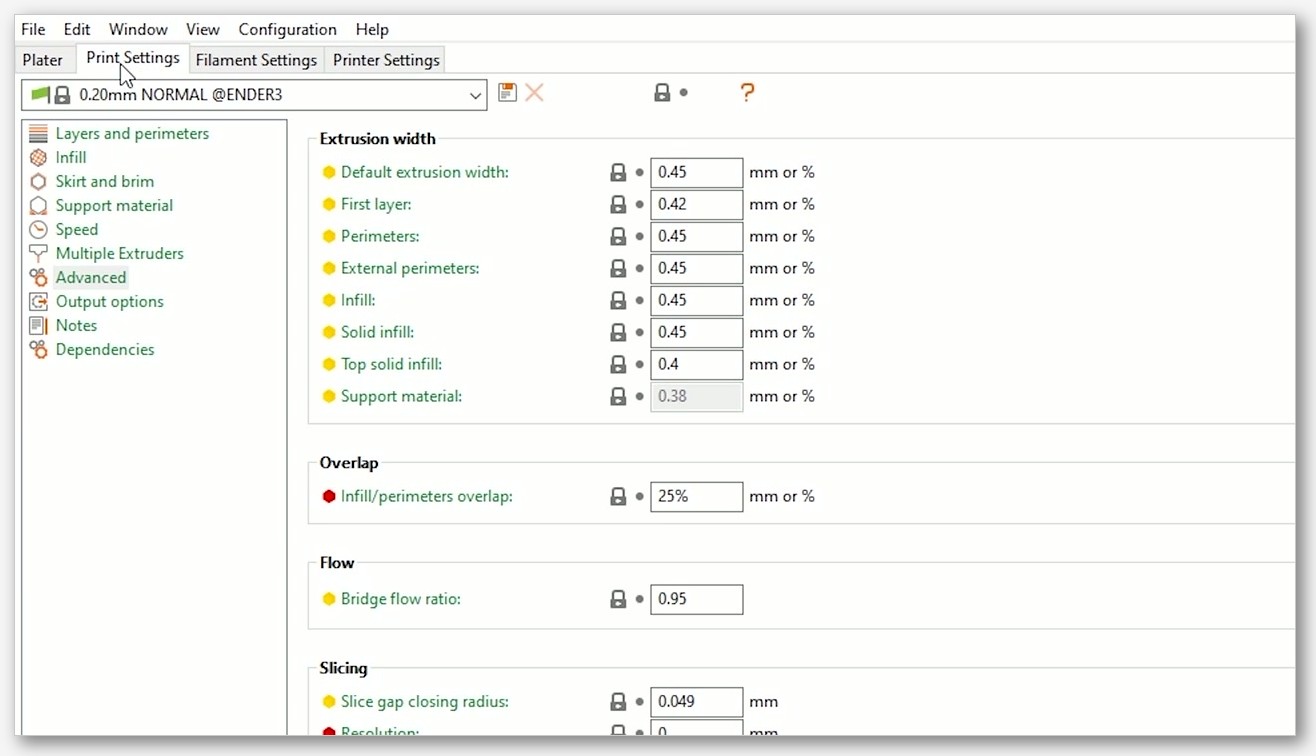Click the Multiple Extruders funnel icon
Image resolution: width=1316 pixels, height=756 pixels.
click(38, 254)
